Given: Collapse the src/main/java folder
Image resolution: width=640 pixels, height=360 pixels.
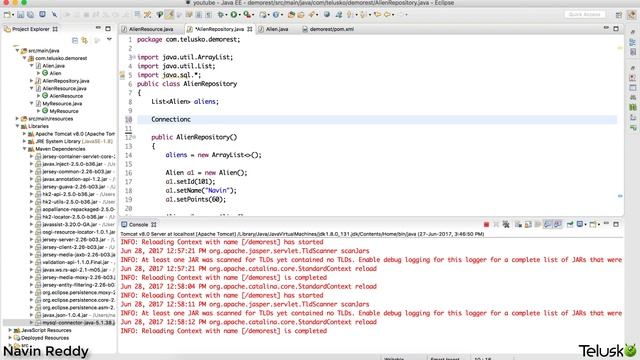Looking at the screenshot, I should pyautogui.click(x=17, y=51).
